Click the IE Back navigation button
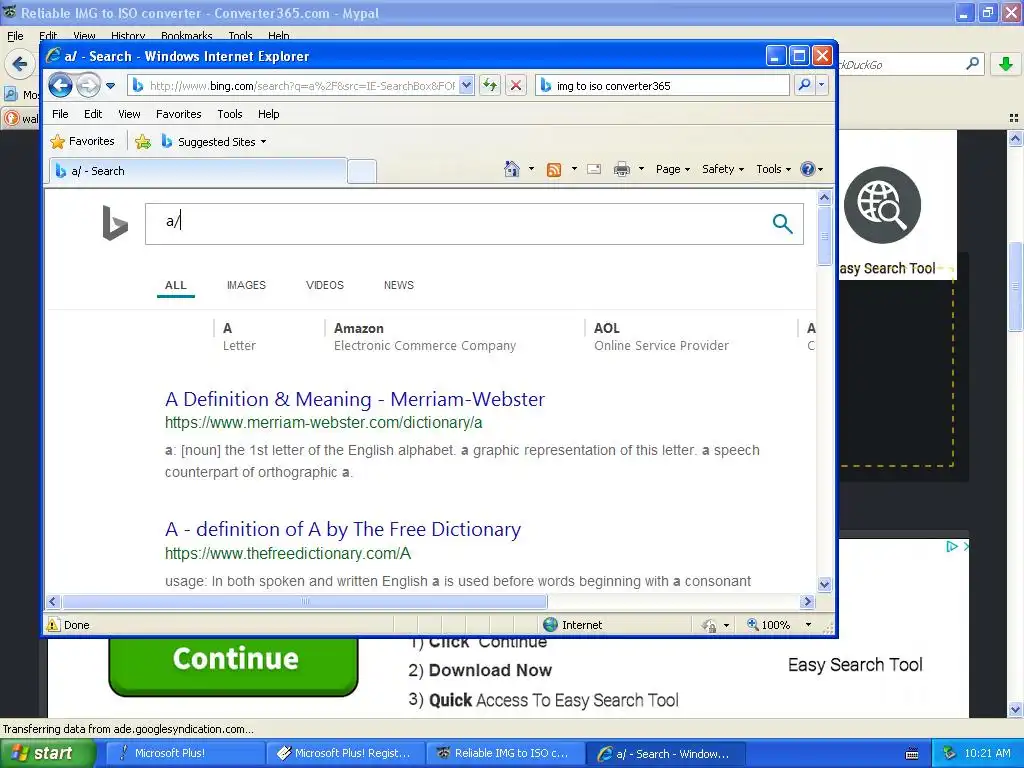Image resolution: width=1024 pixels, height=768 pixels. click(x=60, y=85)
